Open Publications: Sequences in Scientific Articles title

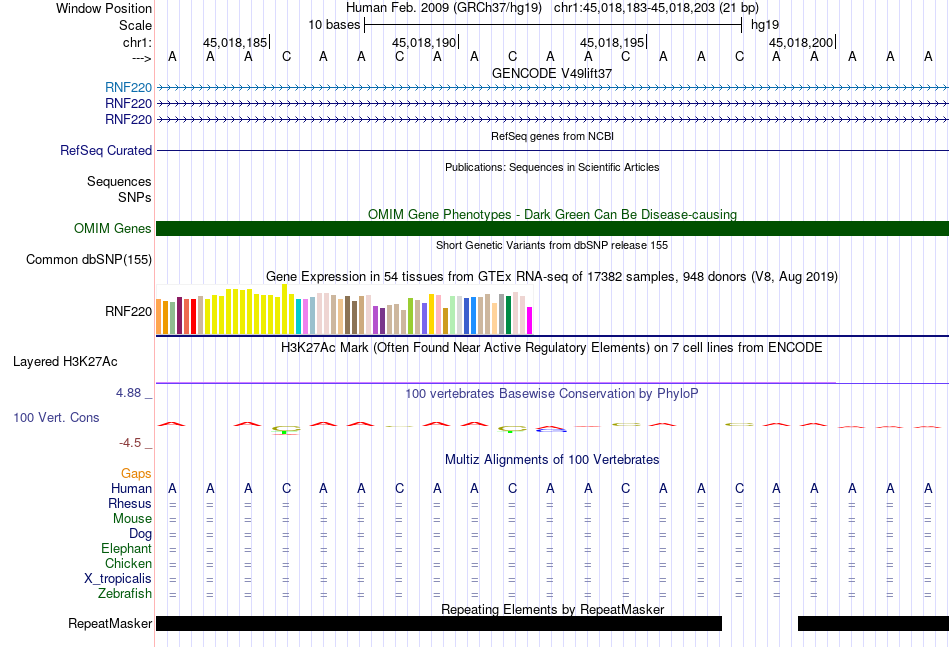coord(552,167)
